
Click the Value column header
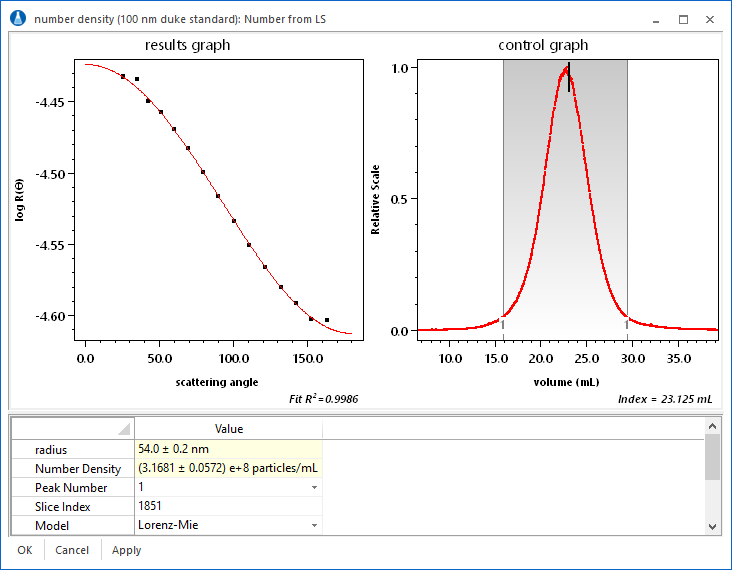tap(228, 429)
